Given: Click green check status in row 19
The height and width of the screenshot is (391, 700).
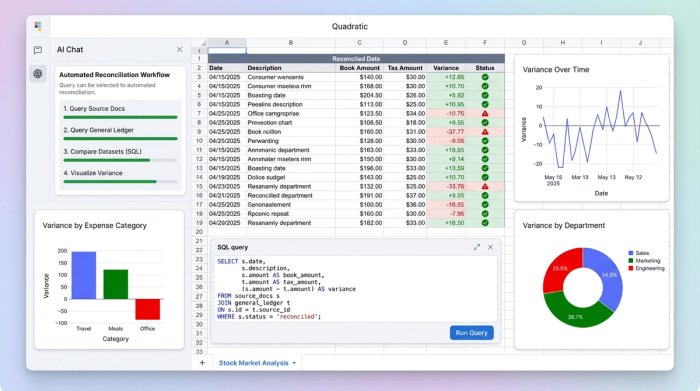Looking at the screenshot, I should tap(485, 223).
